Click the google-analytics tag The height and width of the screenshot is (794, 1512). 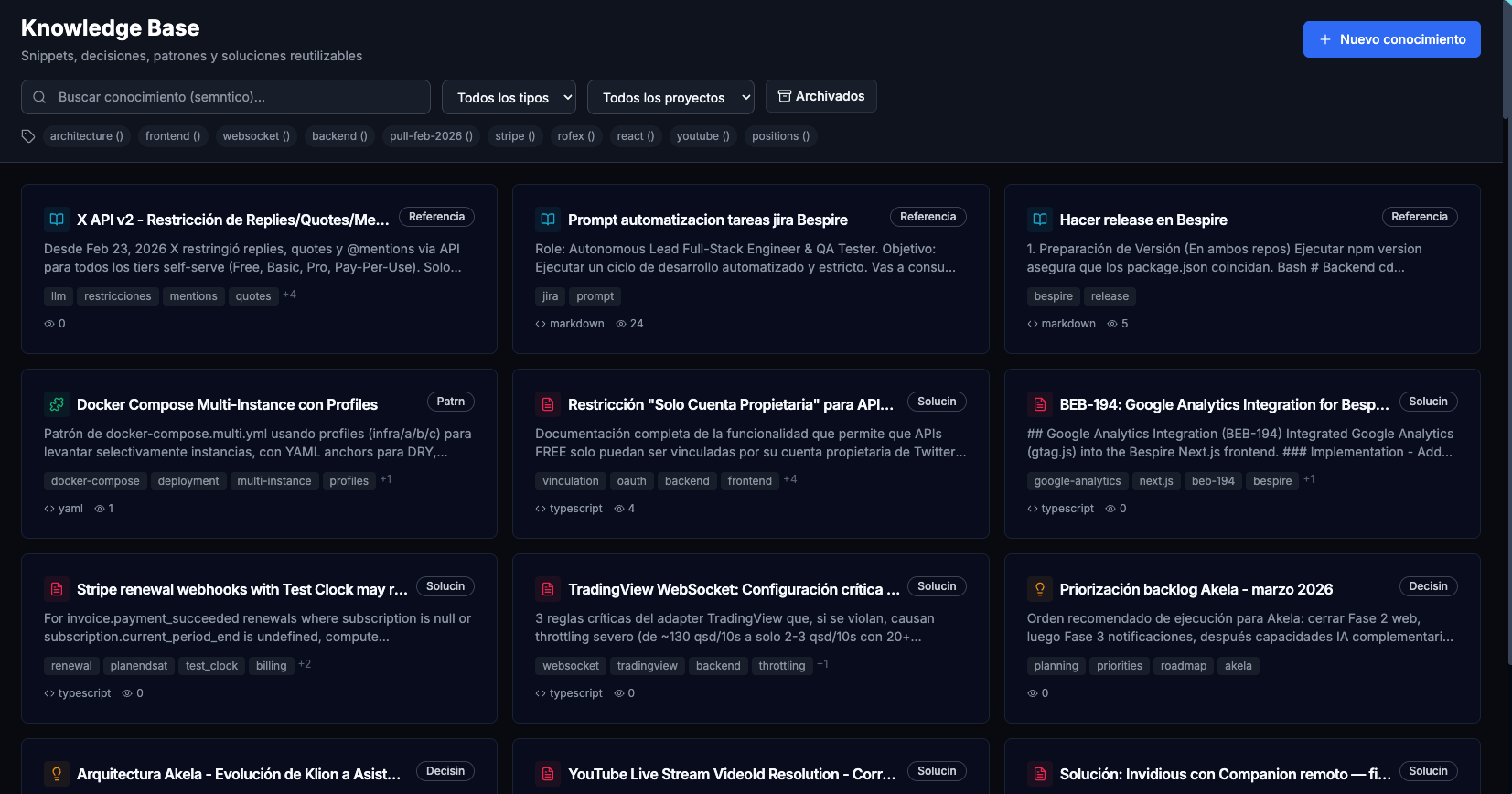[x=1077, y=481]
